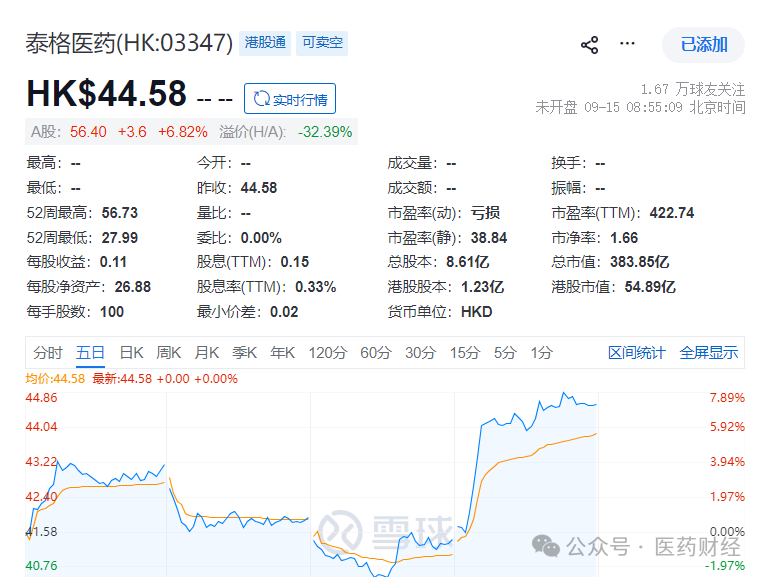Click the 港股股本 value 1.23亿
This screenshot has width=765, height=577.
483,287
